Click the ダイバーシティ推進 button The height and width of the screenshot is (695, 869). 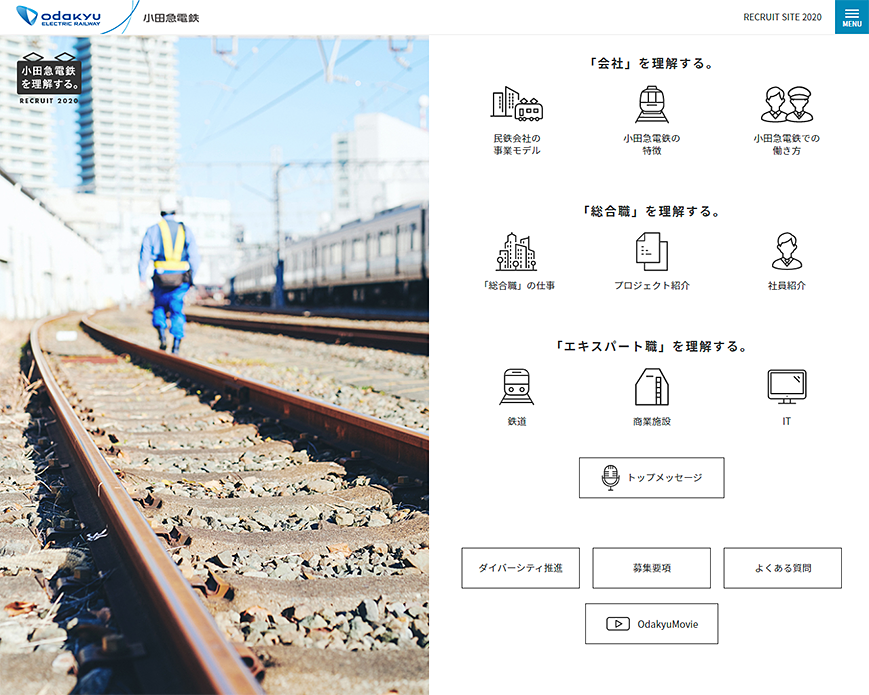tap(520, 568)
